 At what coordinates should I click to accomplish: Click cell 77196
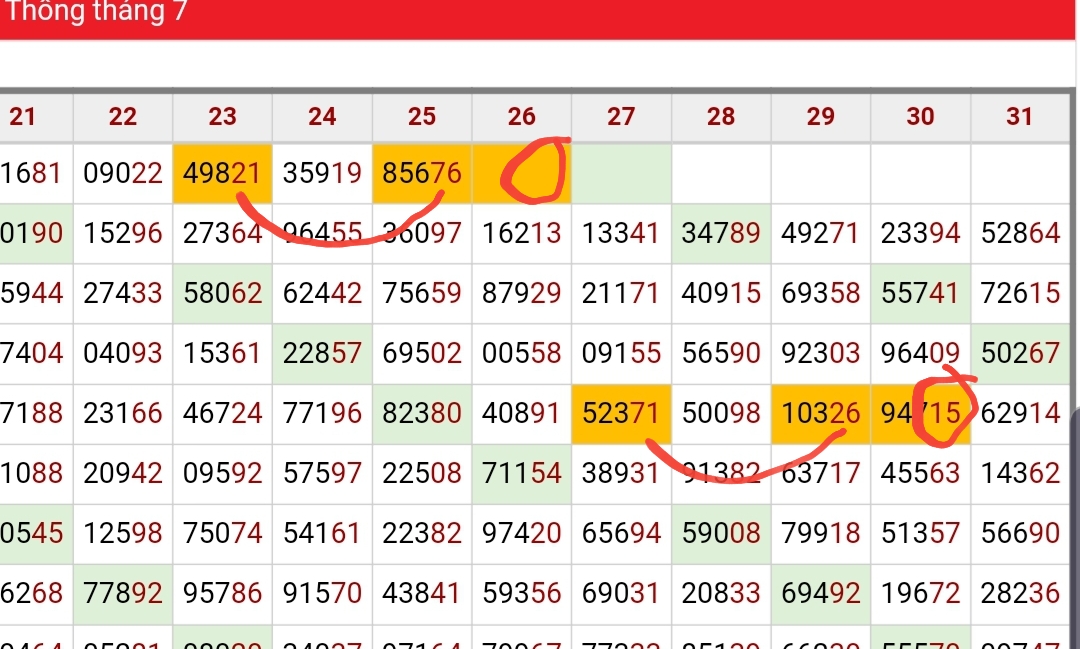tap(322, 413)
